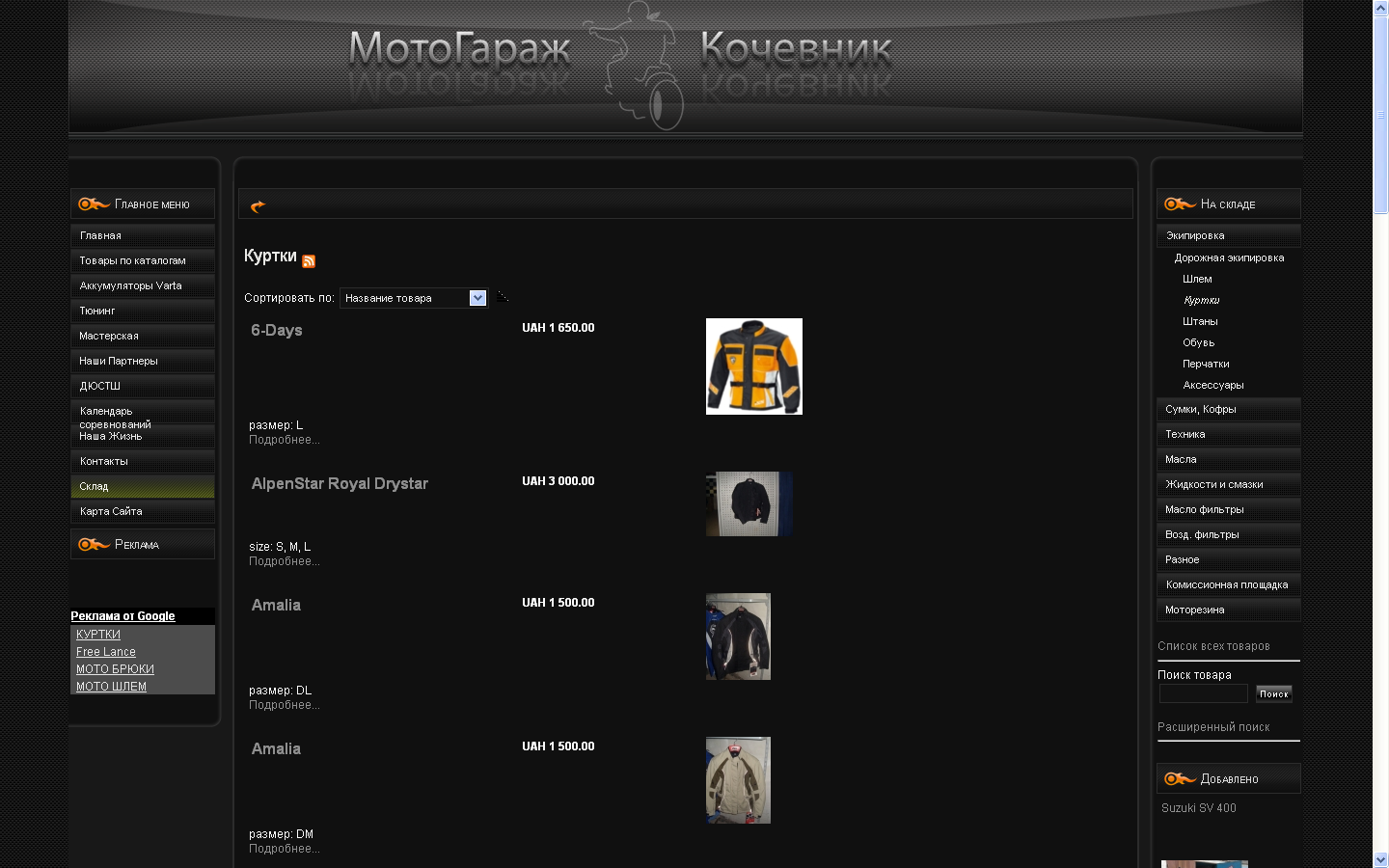Image resolution: width=1389 pixels, height=868 pixels.
Task: Click Подробнее under Amalia size DM
Action: [285, 849]
